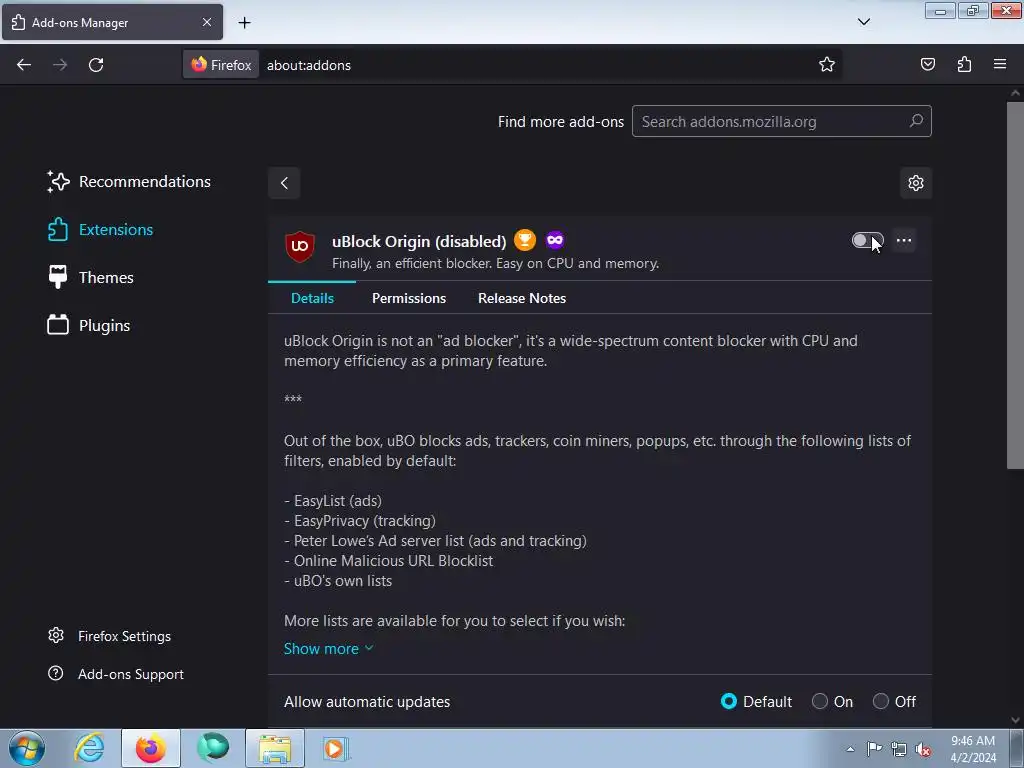Open the green globe browser taskbar icon

point(213,748)
